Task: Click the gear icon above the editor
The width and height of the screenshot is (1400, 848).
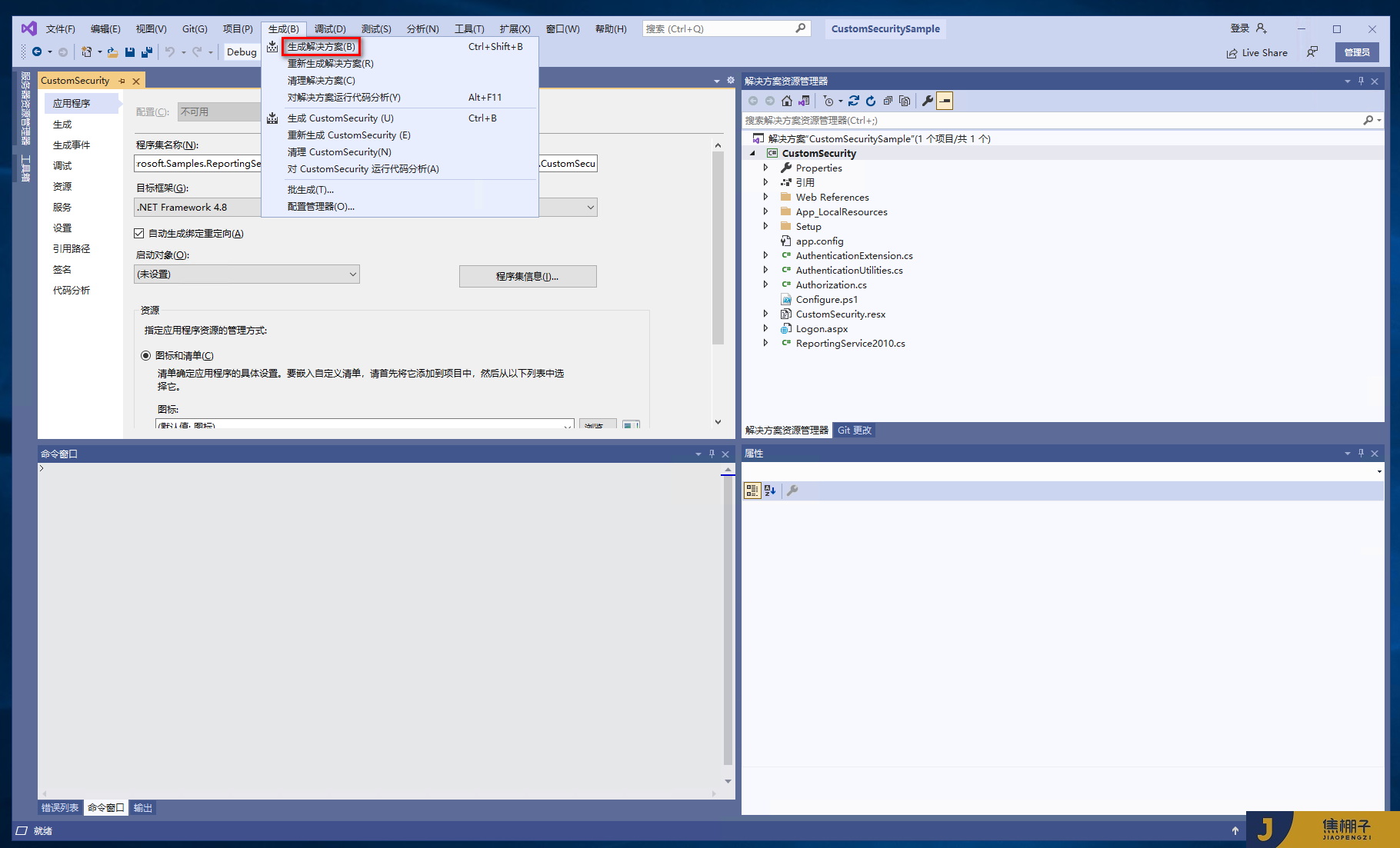Action: tap(730, 81)
